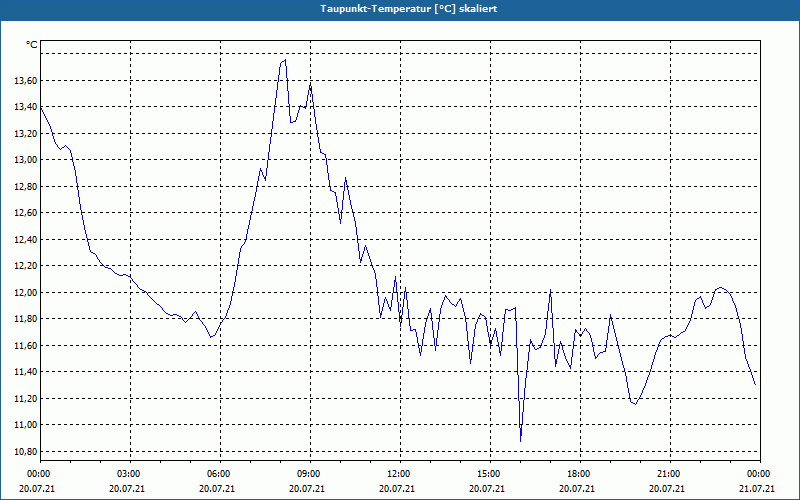800x500 pixels.
Task: Click the 10,80 y-axis label
Action: pos(26,451)
